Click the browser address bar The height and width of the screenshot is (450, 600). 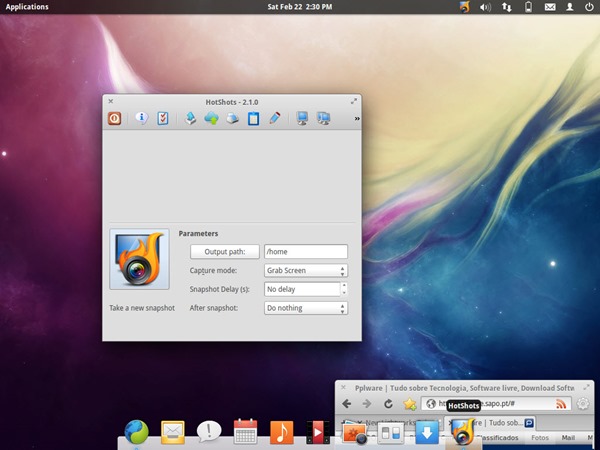coord(496,404)
